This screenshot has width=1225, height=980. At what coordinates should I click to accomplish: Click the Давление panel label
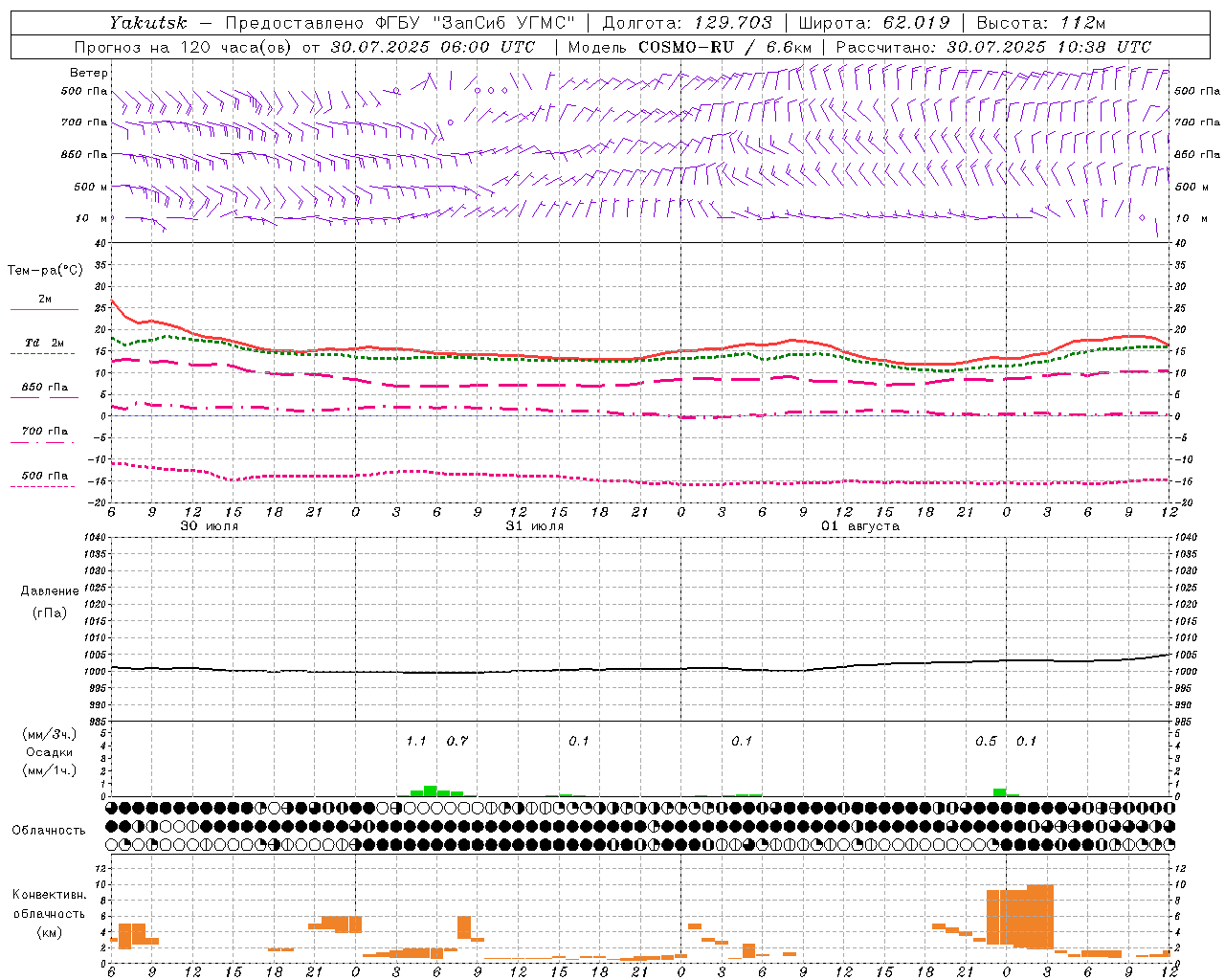pos(50,591)
